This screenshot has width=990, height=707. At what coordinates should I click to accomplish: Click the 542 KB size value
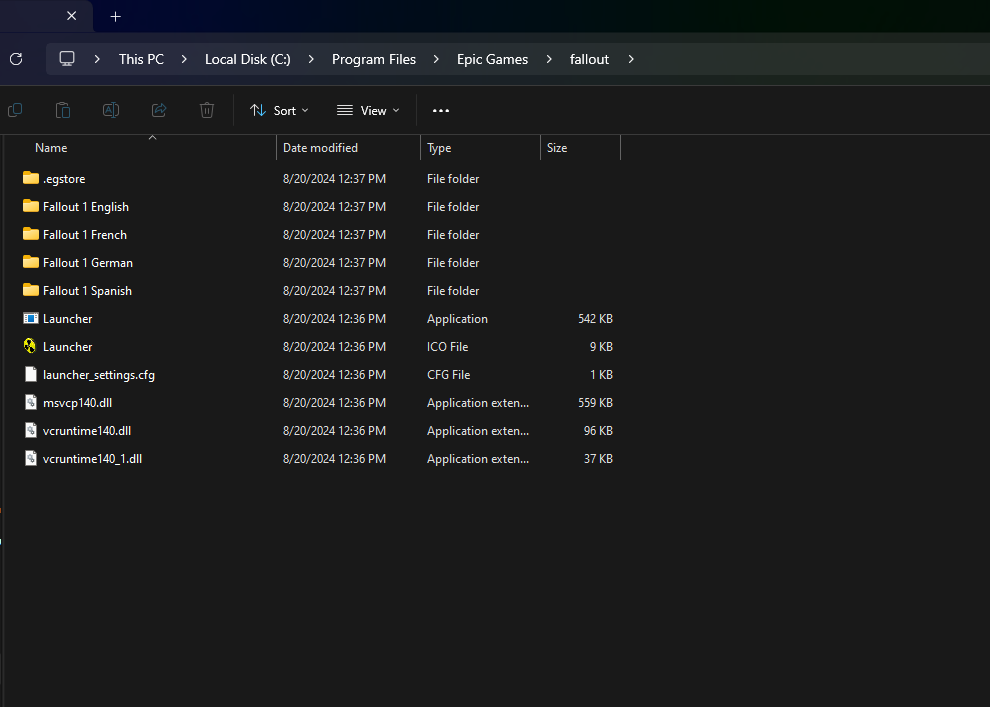click(595, 319)
